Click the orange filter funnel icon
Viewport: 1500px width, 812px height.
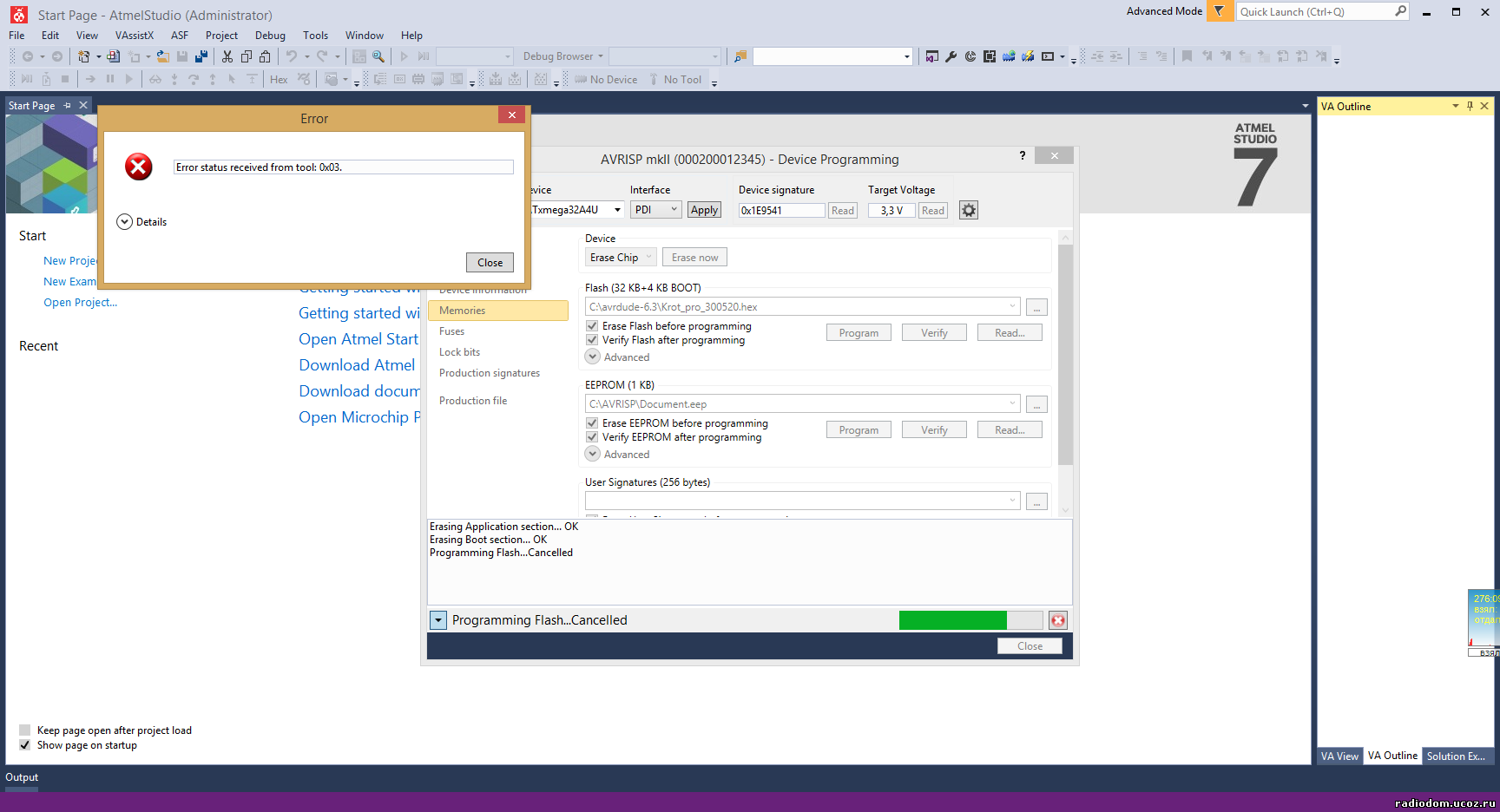(1220, 11)
